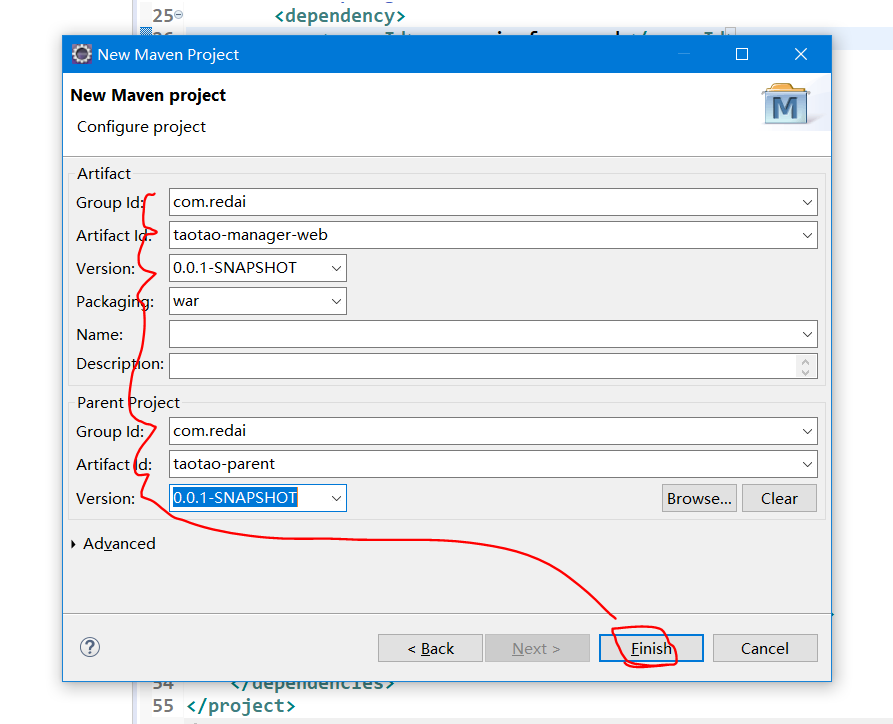Open the dialog help question-mark icon

(x=90, y=647)
